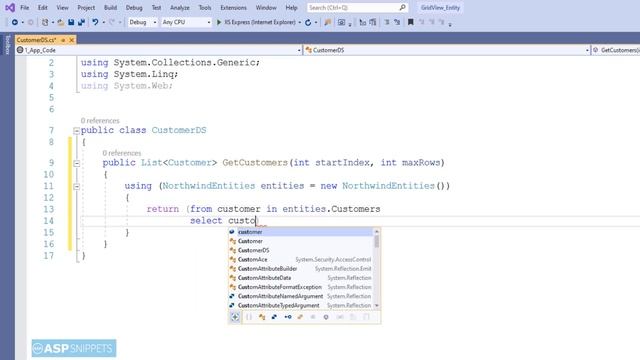Click the GridView_Entity solution name button

440,8
